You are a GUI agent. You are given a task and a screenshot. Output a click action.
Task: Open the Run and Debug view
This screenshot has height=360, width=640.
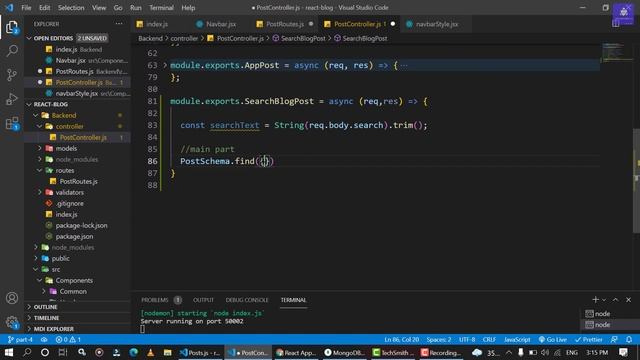pyautogui.click(x=12, y=99)
